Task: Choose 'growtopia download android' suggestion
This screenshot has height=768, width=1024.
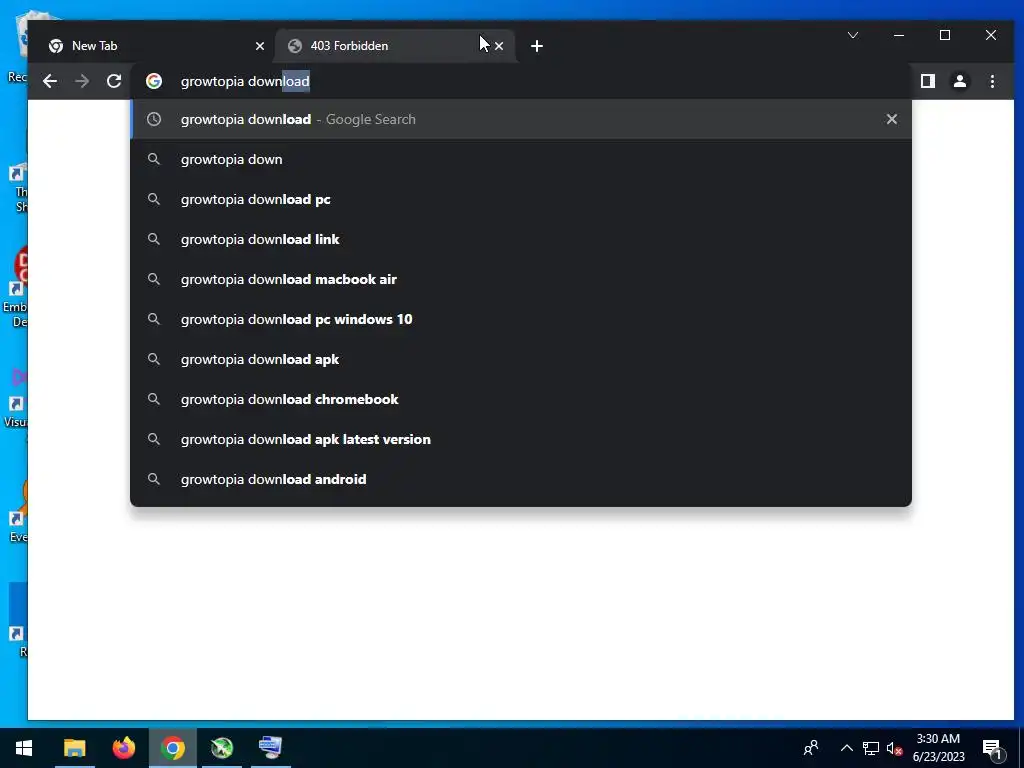Action: click(x=520, y=479)
